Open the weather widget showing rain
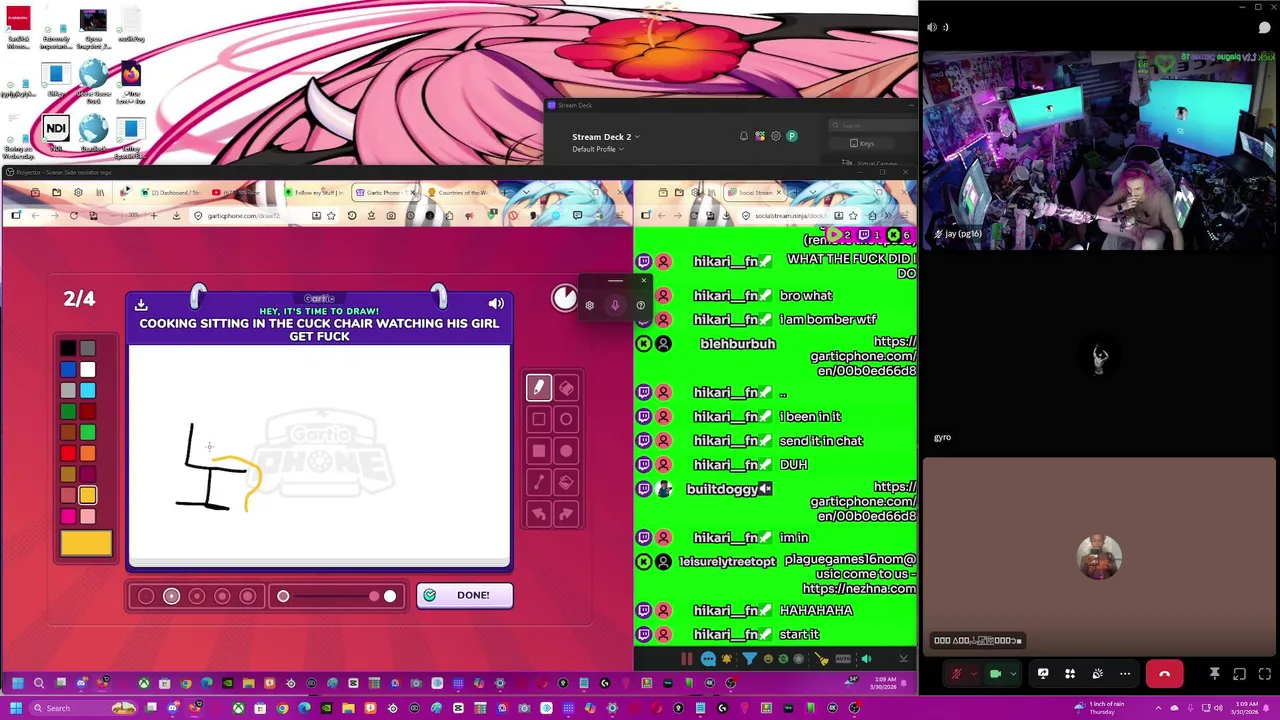Screen dimensions: 1280x720 [1100, 708]
